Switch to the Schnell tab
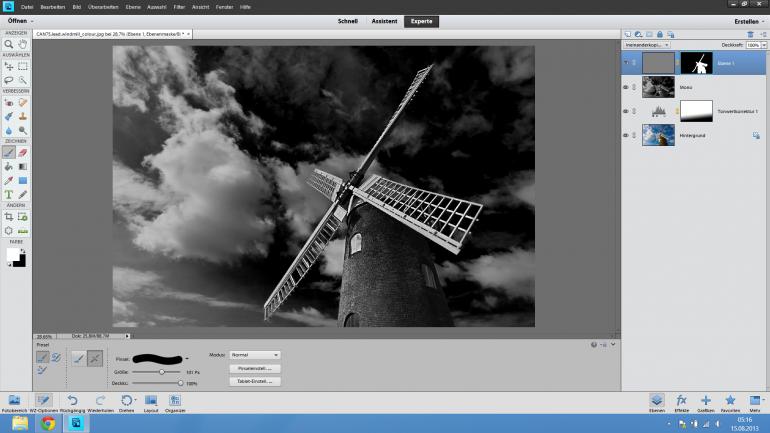 [x=348, y=22]
